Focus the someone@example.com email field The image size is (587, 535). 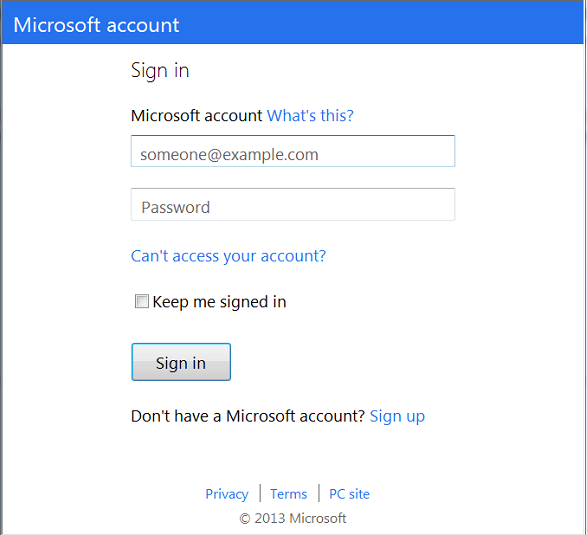[293, 151]
